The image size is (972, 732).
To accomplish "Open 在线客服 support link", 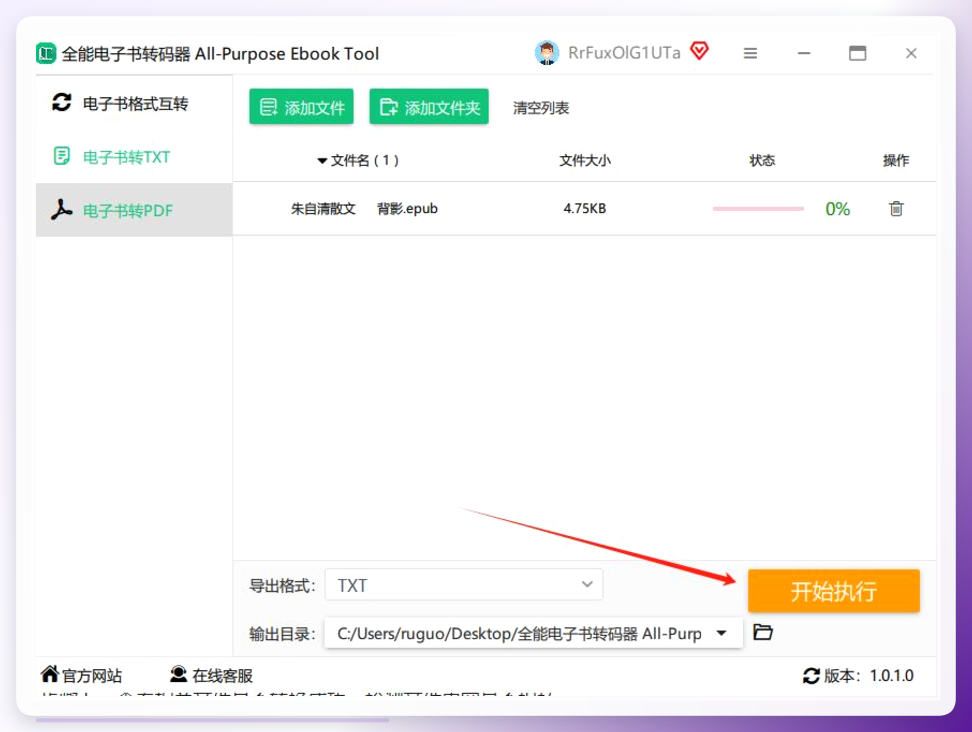I will pyautogui.click(x=222, y=676).
